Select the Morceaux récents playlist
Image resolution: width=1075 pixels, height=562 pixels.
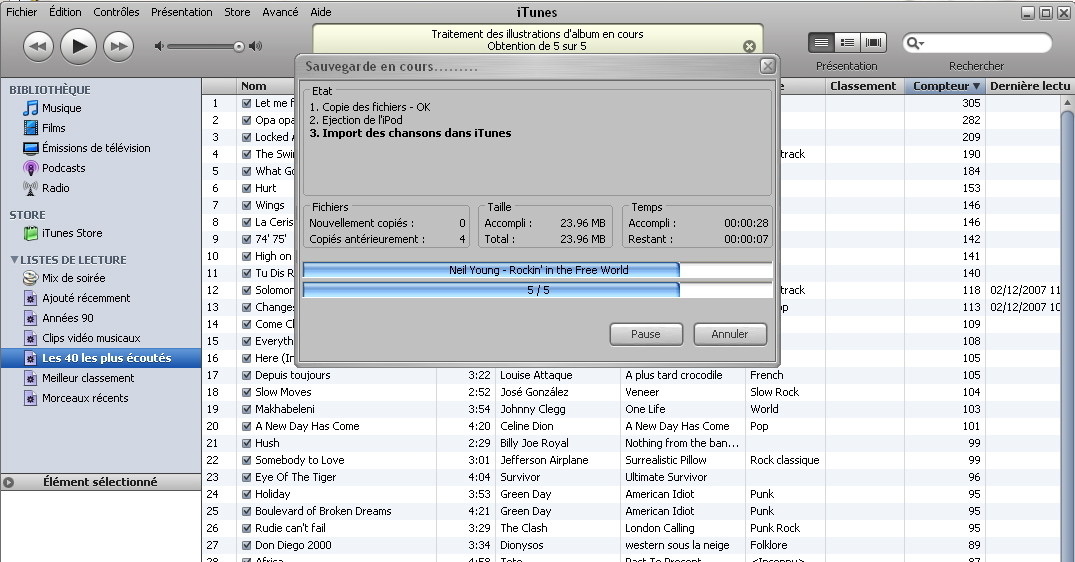pos(85,398)
